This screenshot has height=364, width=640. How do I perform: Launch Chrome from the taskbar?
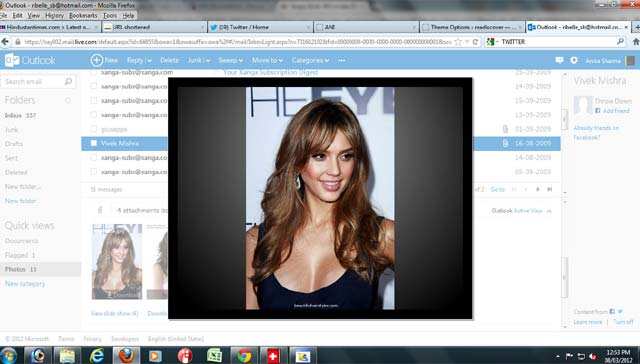point(244,355)
